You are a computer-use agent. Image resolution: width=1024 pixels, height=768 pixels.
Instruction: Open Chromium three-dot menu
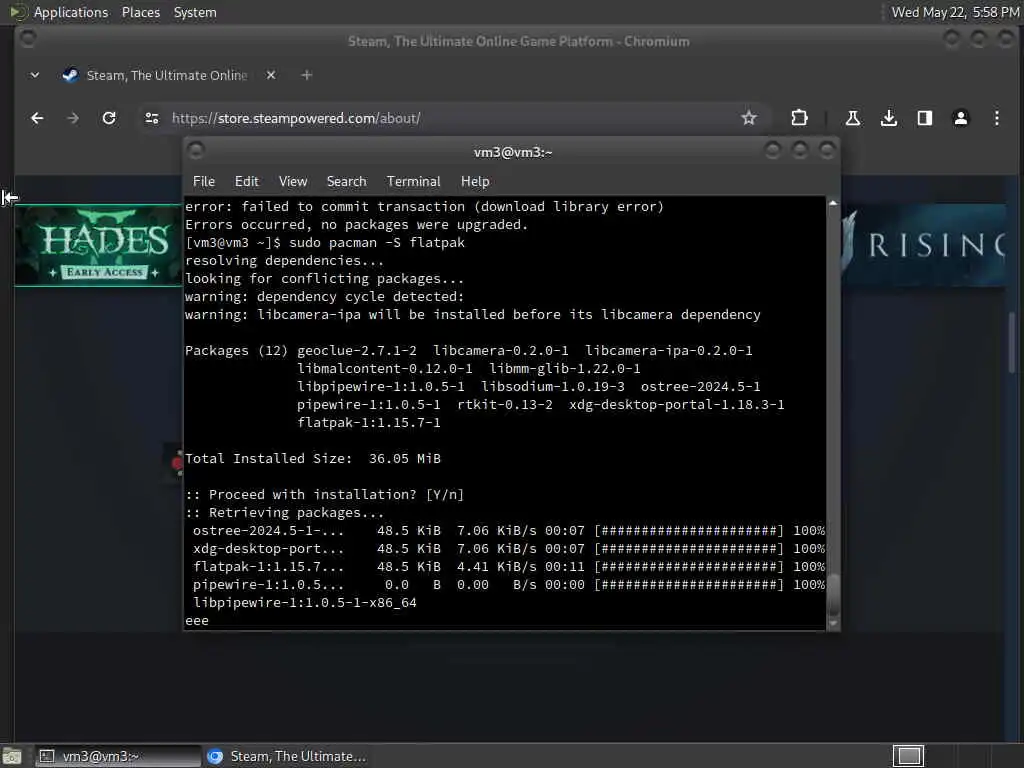click(x=997, y=118)
